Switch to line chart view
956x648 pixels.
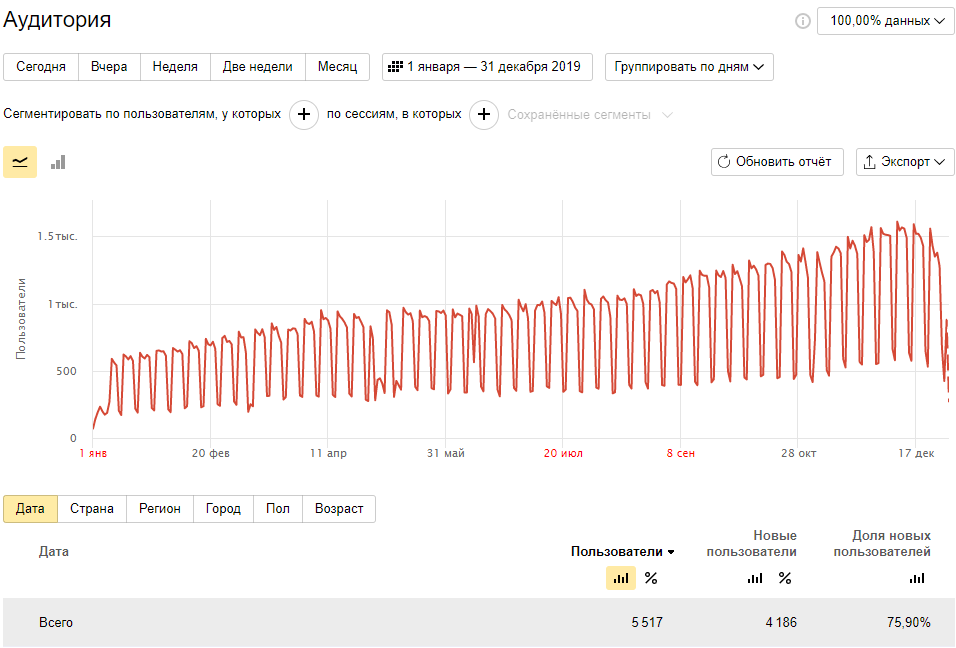[x=20, y=162]
